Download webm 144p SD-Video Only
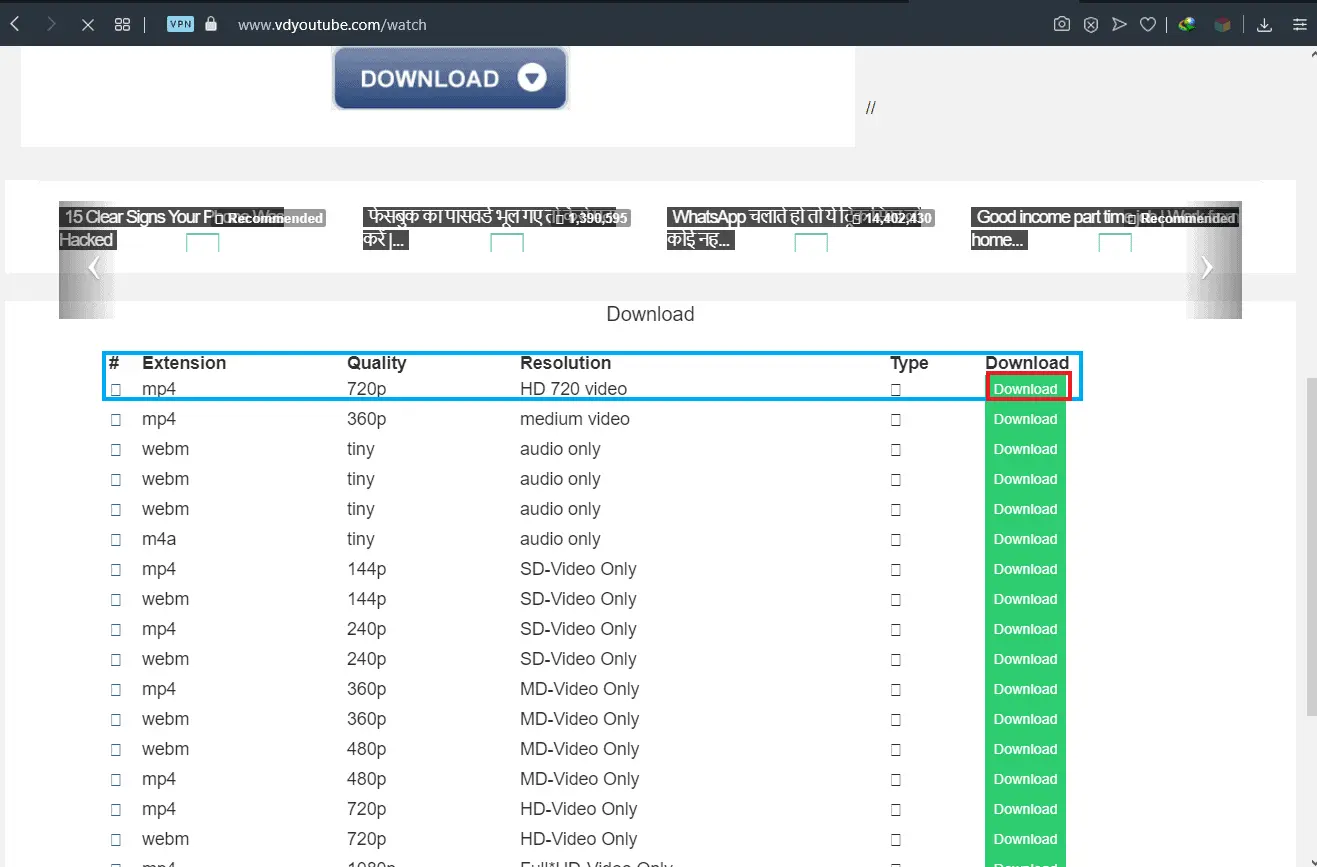The image size is (1317, 867). click(x=1026, y=599)
